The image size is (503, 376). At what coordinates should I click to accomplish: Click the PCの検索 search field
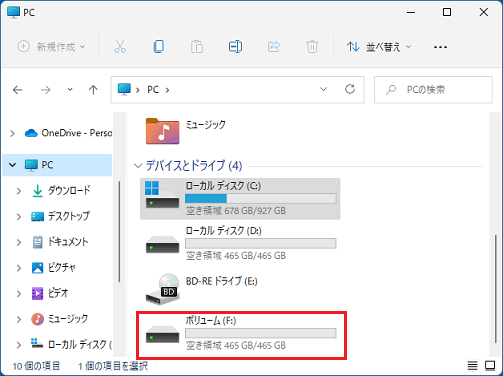pyautogui.click(x=433, y=90)
